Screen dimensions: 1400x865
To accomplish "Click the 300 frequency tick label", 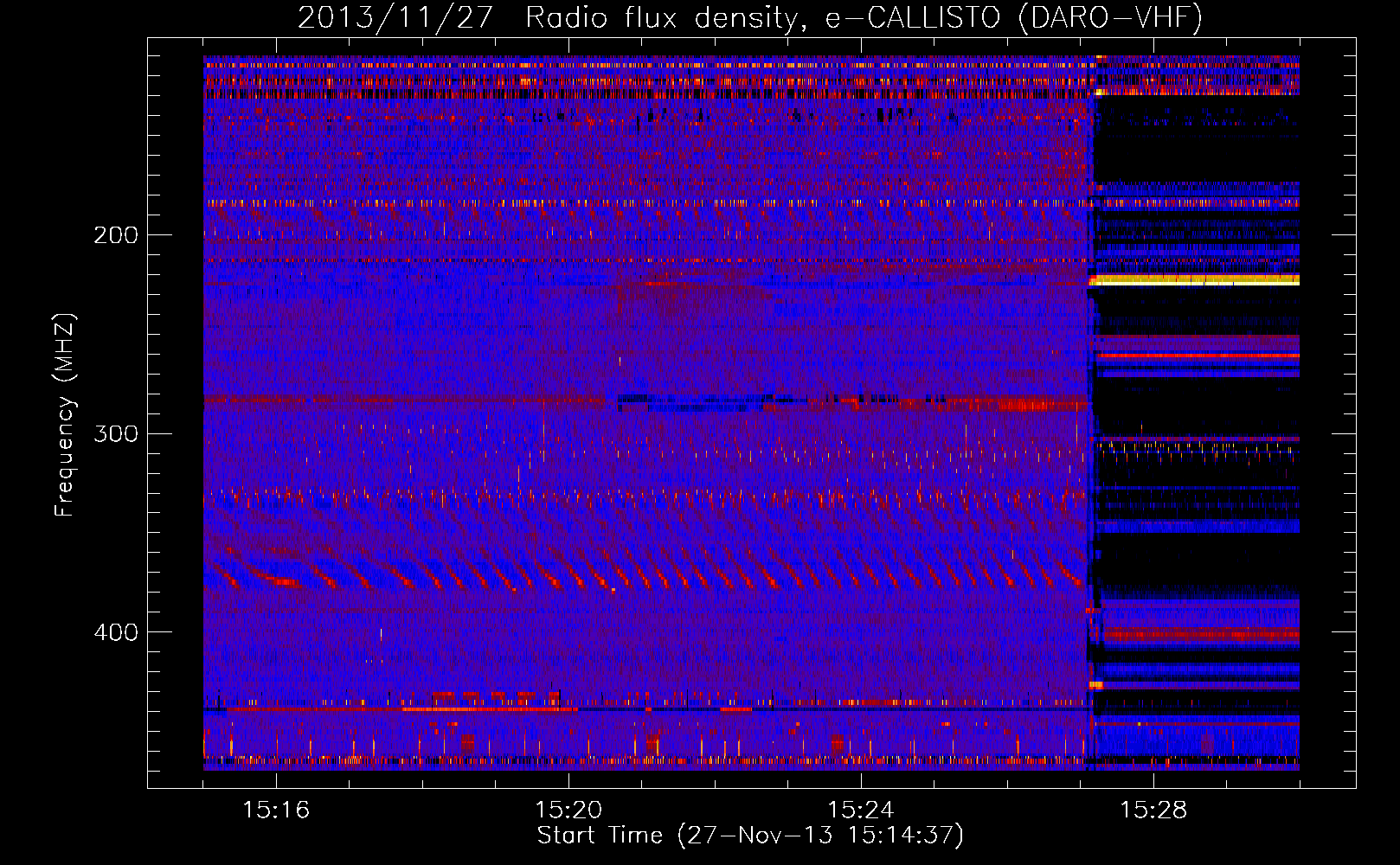I will point(115,433).
